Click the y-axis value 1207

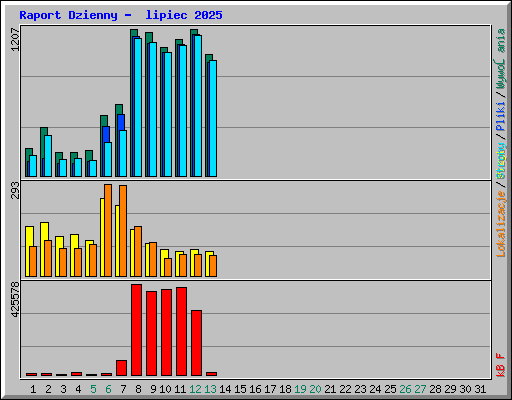15,40
